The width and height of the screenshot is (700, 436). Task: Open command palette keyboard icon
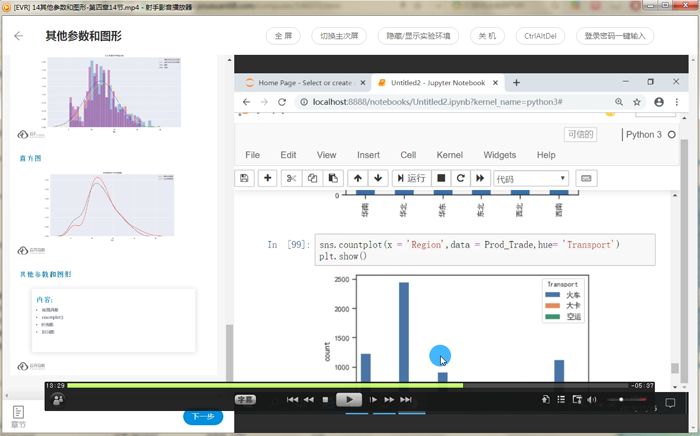[586, 178]
